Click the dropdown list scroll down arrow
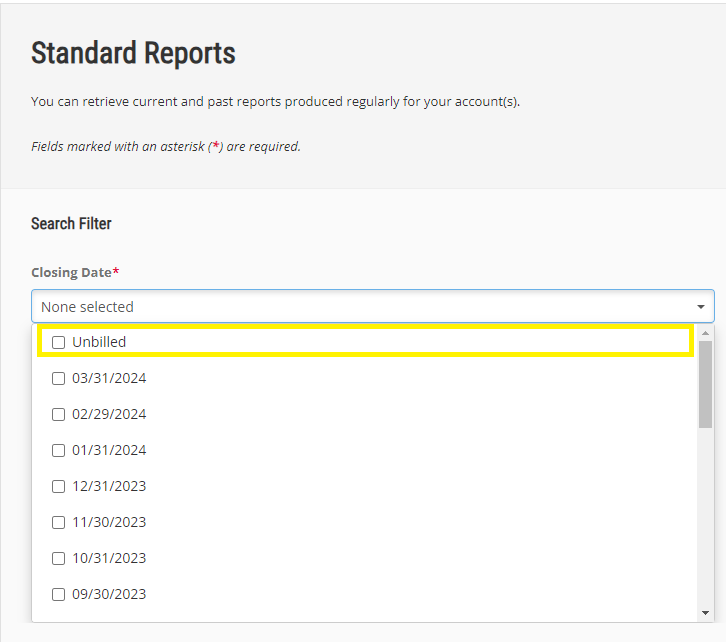This screenshot has width=726, height=642. click(x=705, y=613)
